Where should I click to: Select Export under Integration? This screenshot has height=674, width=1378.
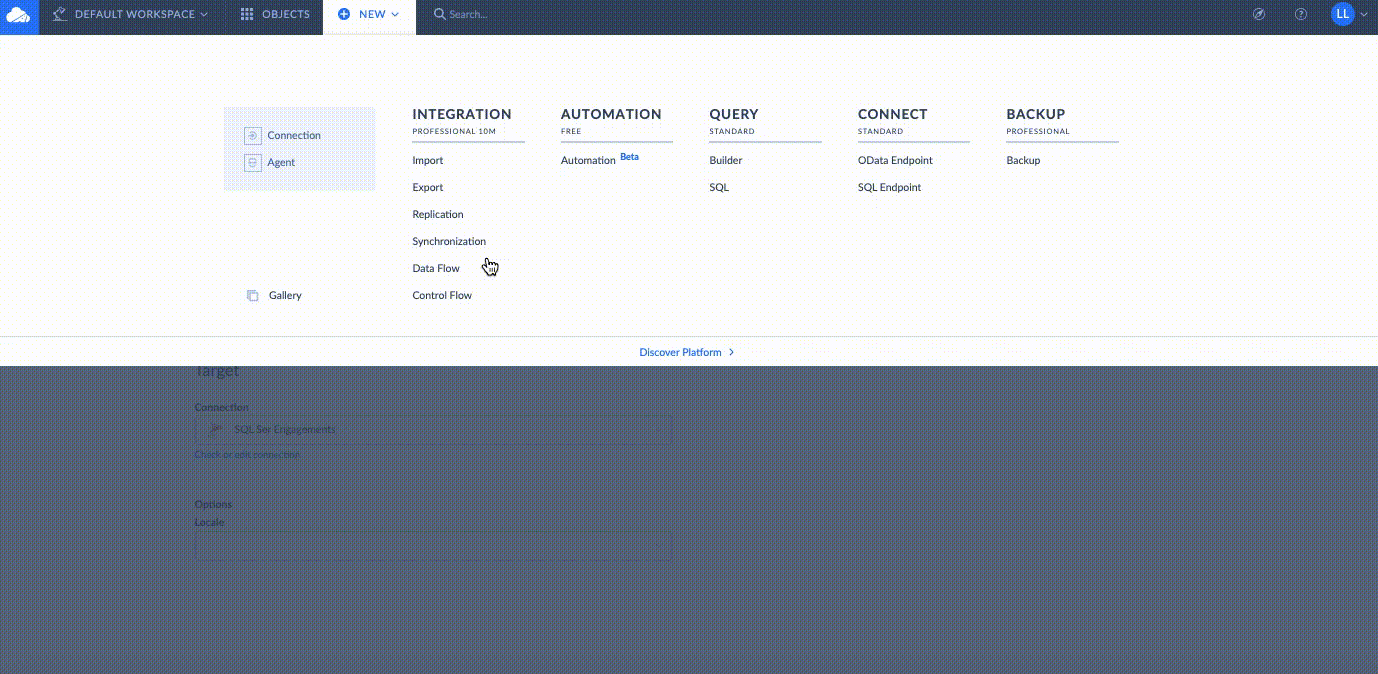coord(428,187)
